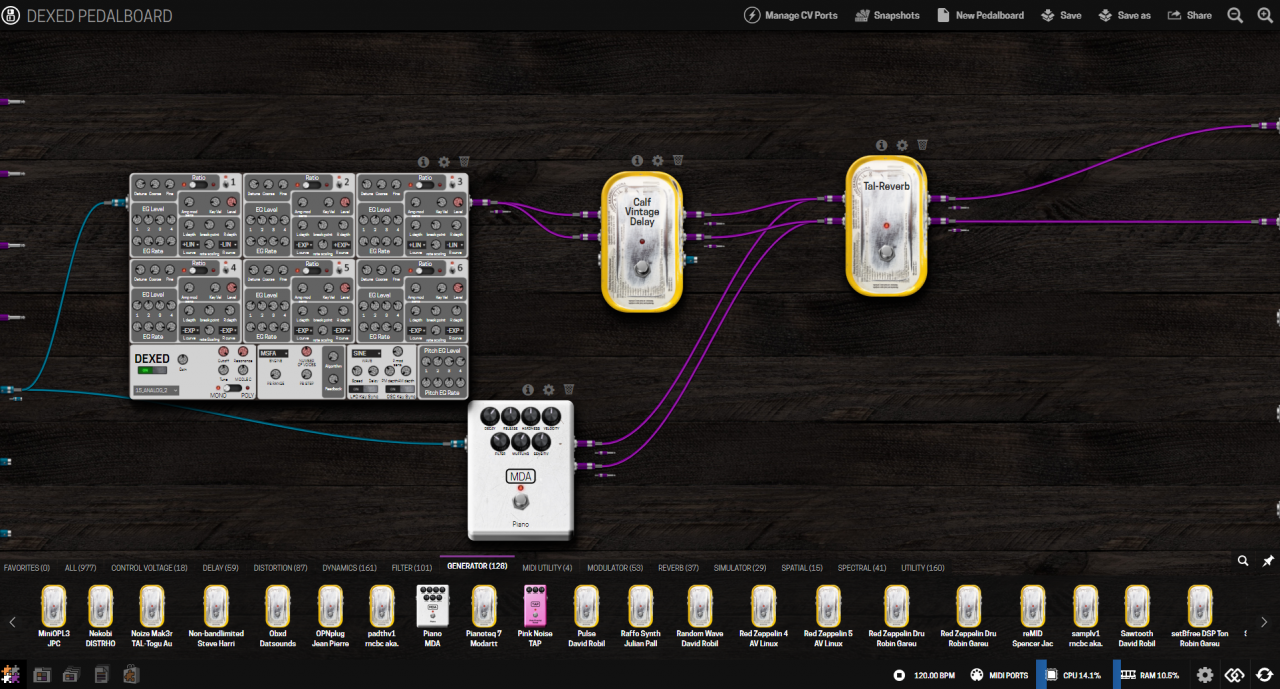The height and width of the screenshot is (689, 1280).
Task: Click the refresh icon in the bottom bar
Action: (x=1265, y=675)
